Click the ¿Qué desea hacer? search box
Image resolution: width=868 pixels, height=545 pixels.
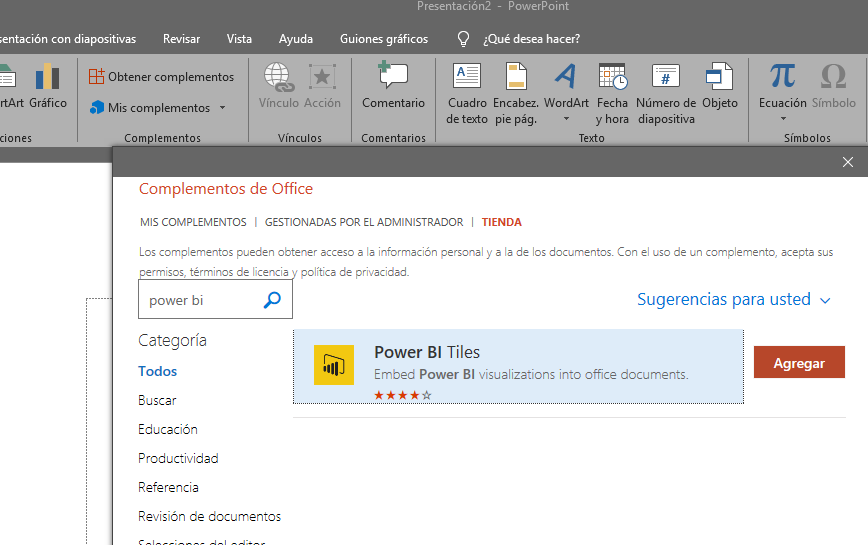531,39
